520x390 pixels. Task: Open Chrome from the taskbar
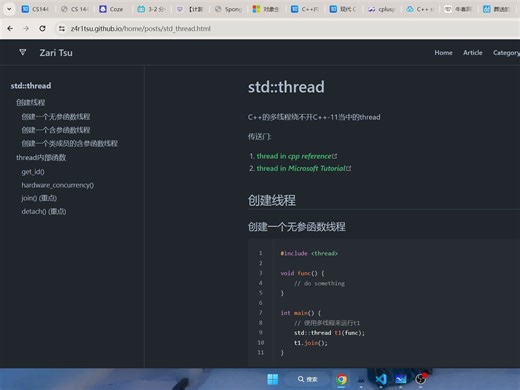pyautogui.click(x=341, y=379)
